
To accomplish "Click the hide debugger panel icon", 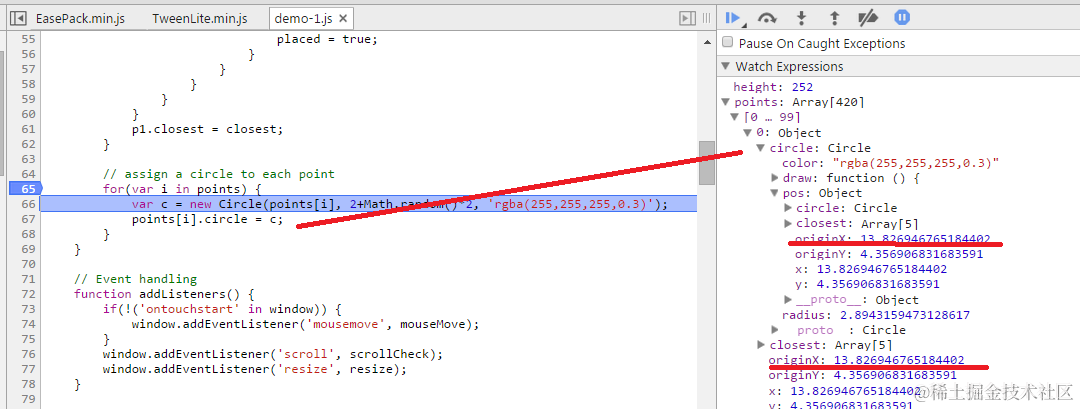I will pyautogui.click(x=687, y=19).
